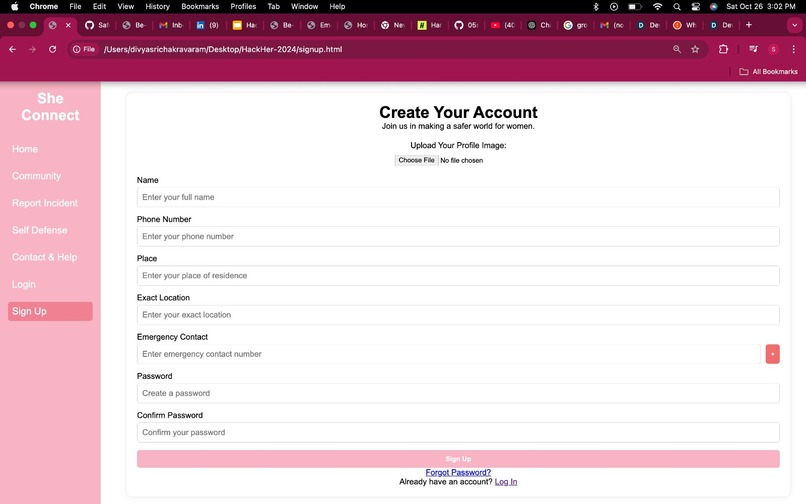Image resolution: width=806 pixels, height=504 pixels.
Task: Switch to the GitHub Saf tab
Action: click(97, 25)
